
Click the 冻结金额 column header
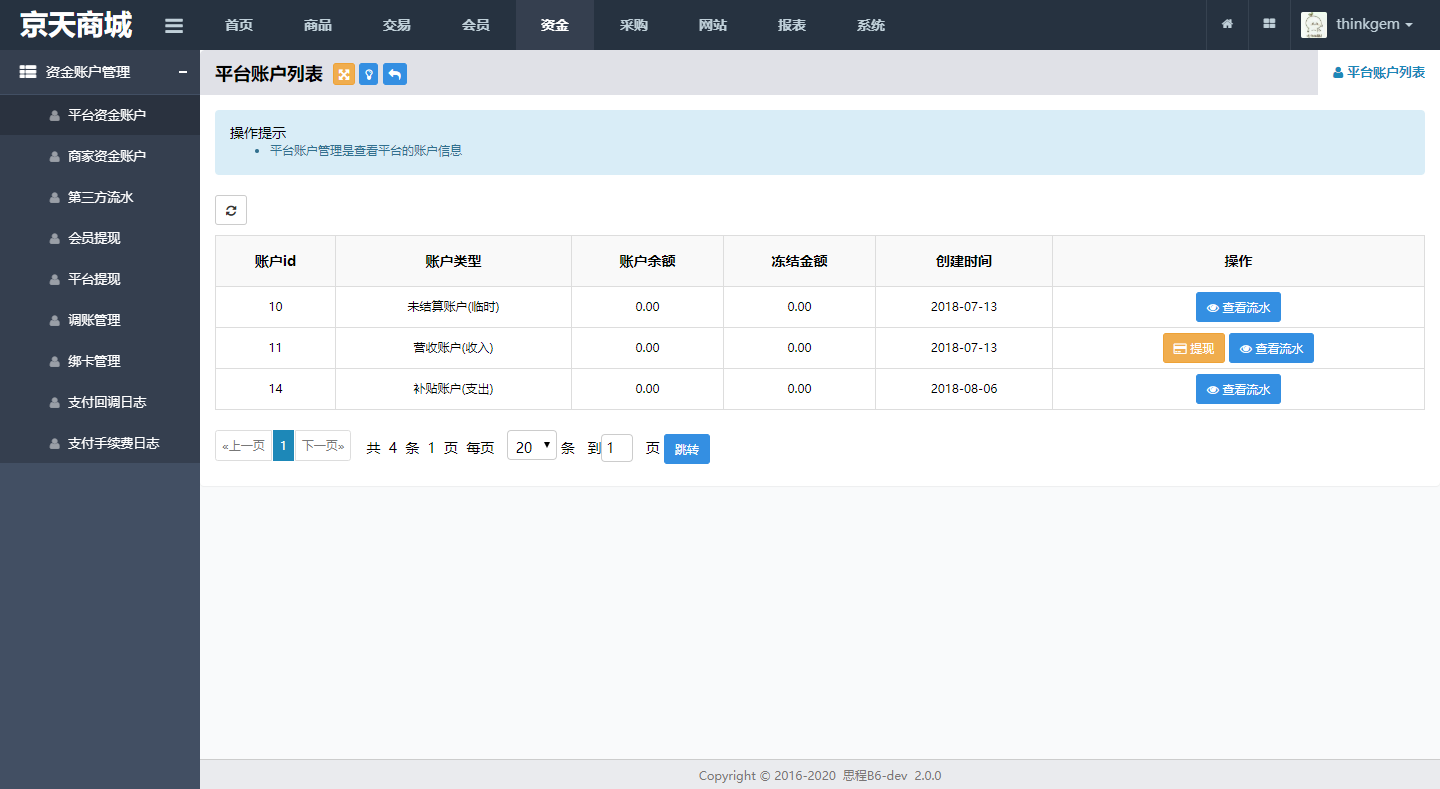coord(799,261)
